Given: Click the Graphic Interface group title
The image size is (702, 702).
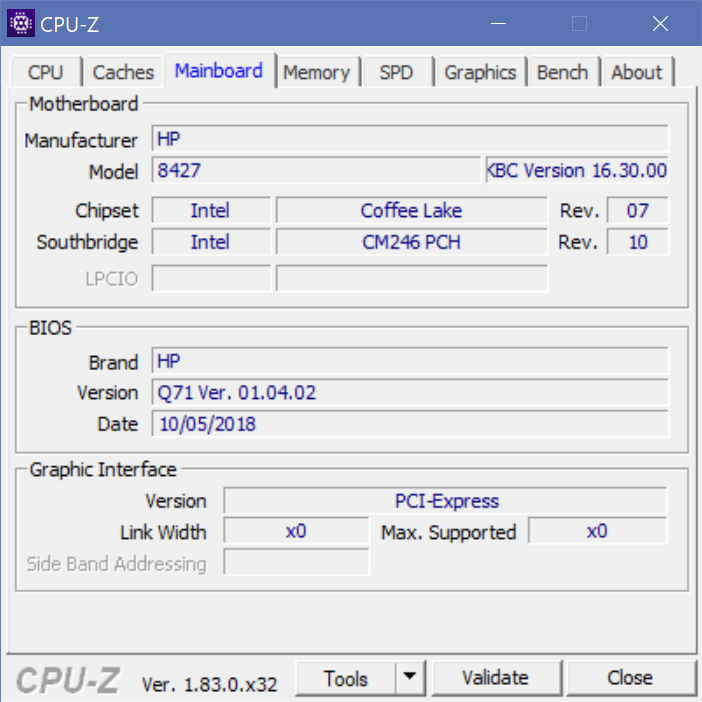Looking at the screenshot, I should (x=103, y=470).
